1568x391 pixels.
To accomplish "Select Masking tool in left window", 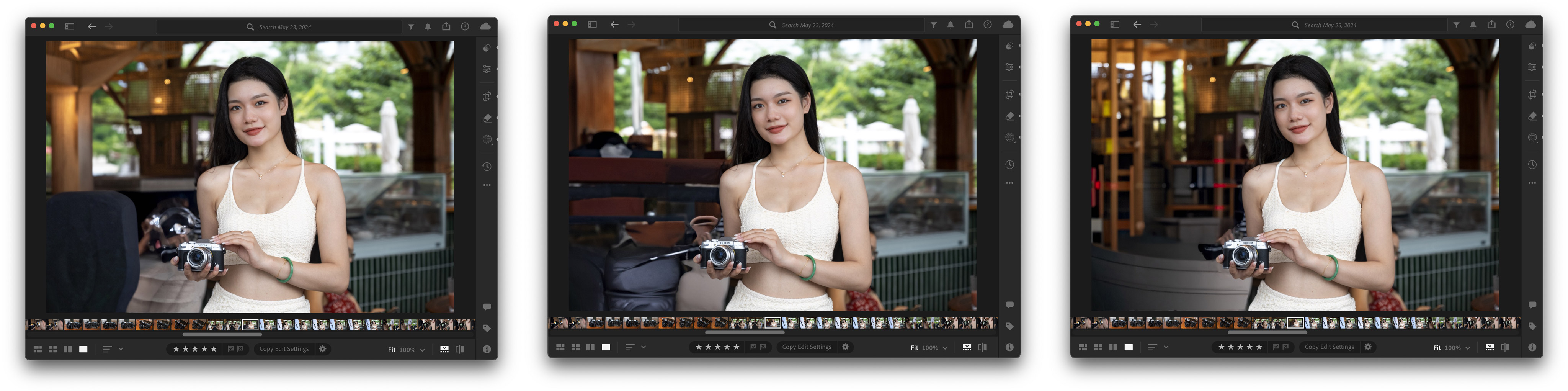I will click(x=487, y=139).
